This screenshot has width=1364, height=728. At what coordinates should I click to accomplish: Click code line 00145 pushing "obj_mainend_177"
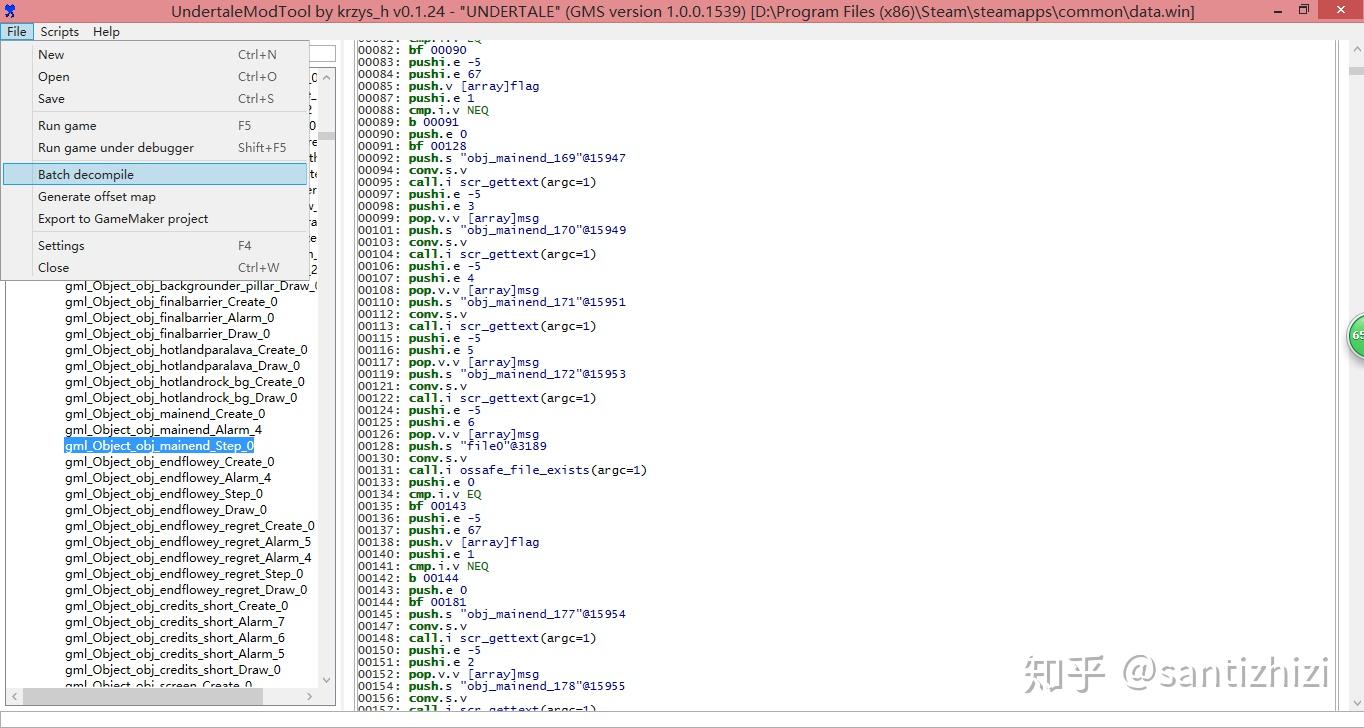(x=492, y=614)
